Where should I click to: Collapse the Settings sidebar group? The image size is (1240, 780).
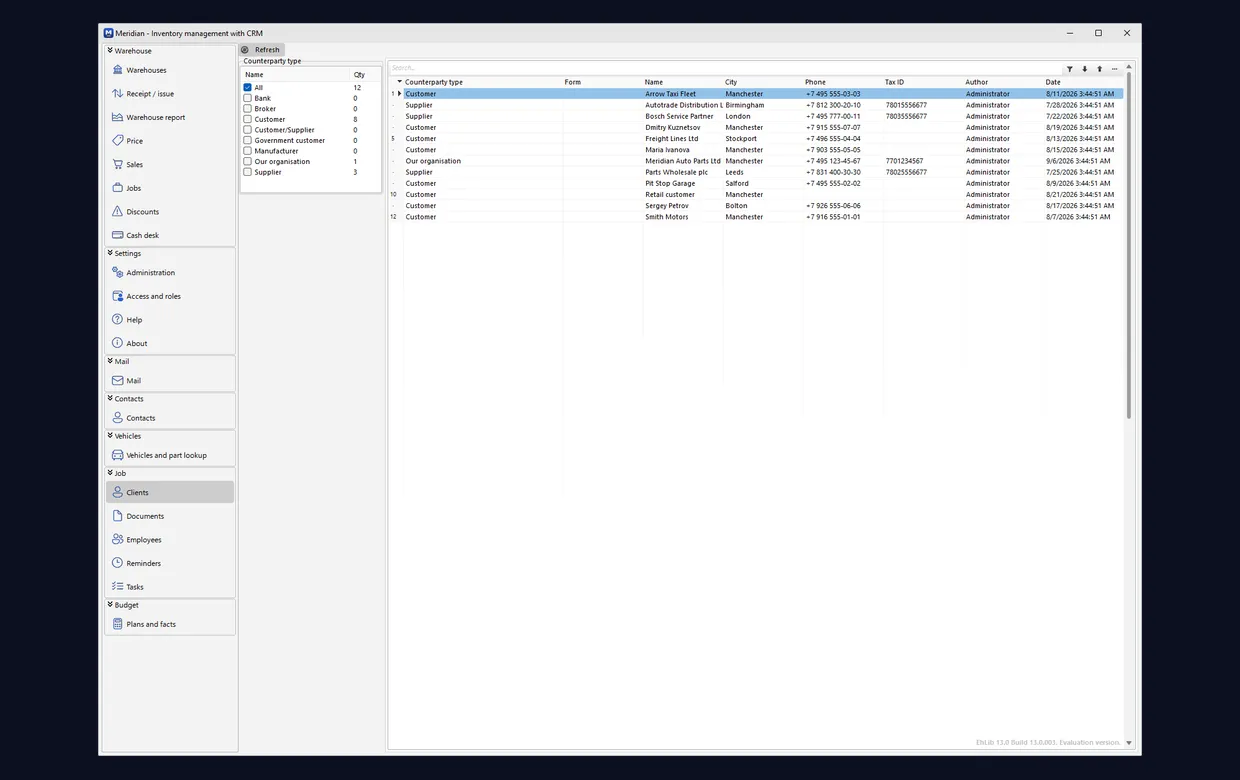pos(110,253)
